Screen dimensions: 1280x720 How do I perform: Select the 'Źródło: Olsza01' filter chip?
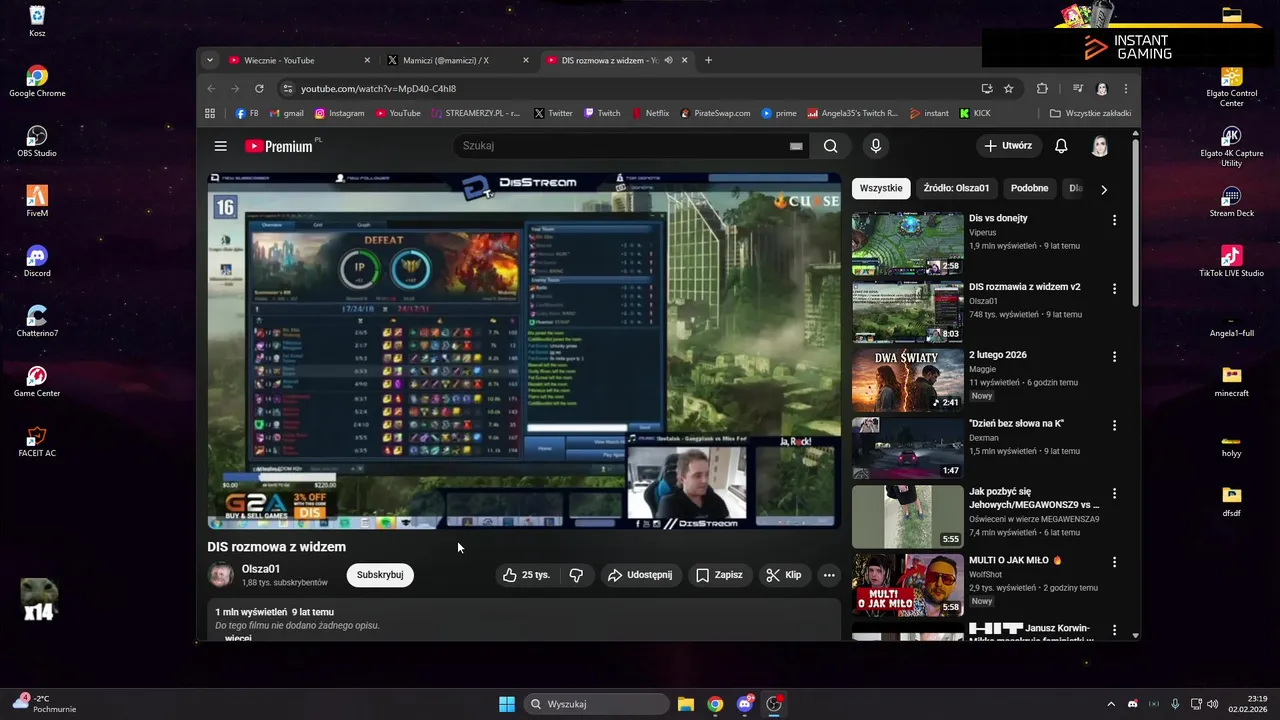pos(956,188)
